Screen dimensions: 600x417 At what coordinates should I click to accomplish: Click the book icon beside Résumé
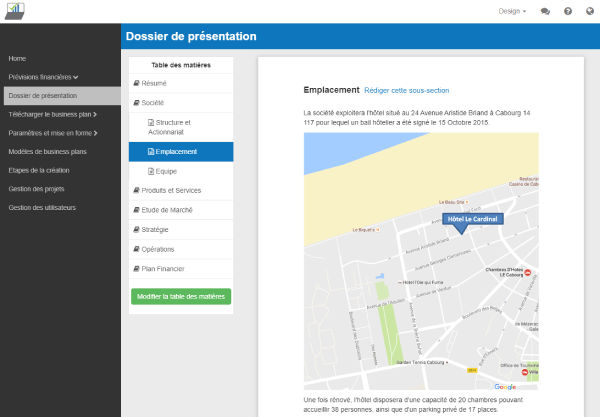[x=136, y=83]
